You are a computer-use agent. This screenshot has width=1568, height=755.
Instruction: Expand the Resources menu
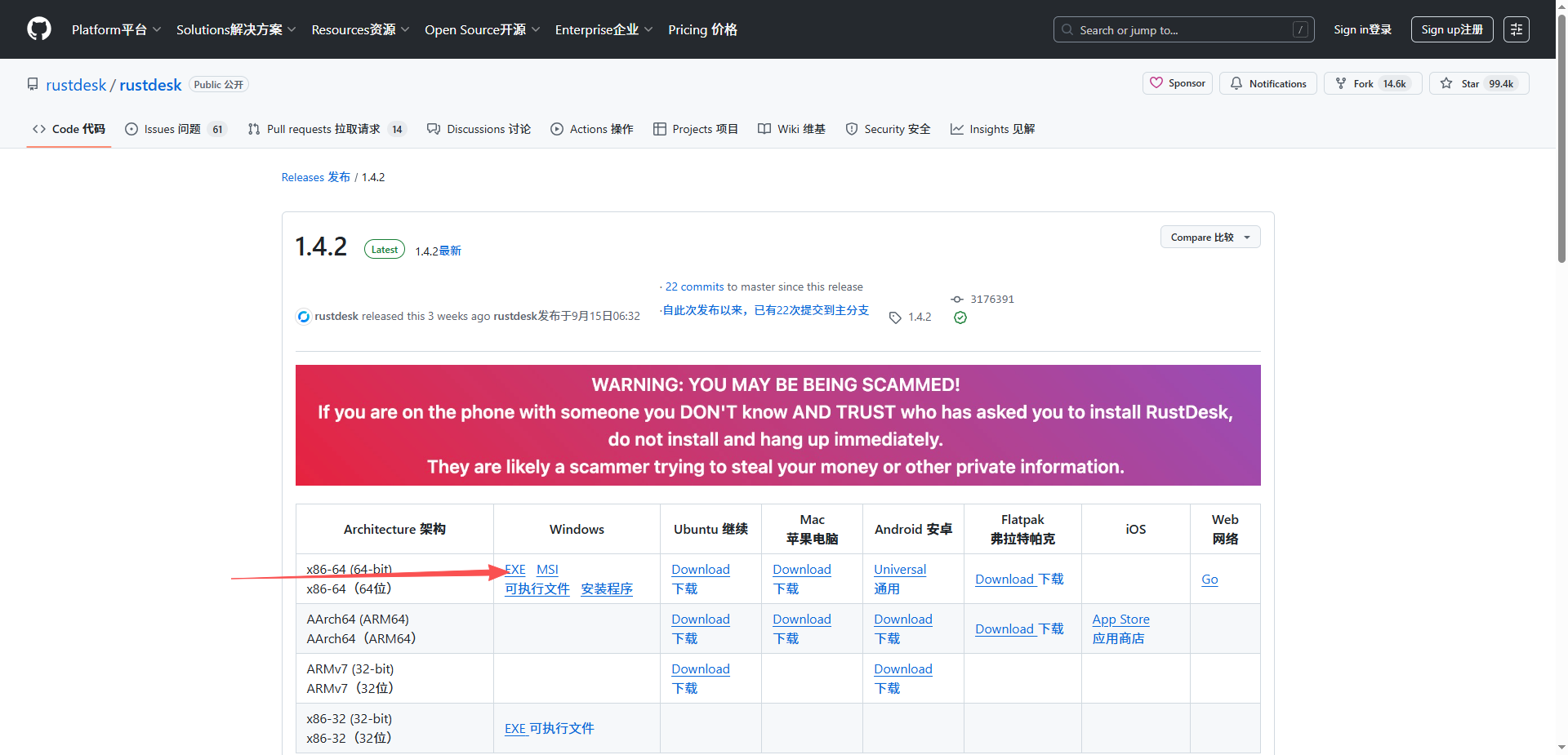point(360,29)
